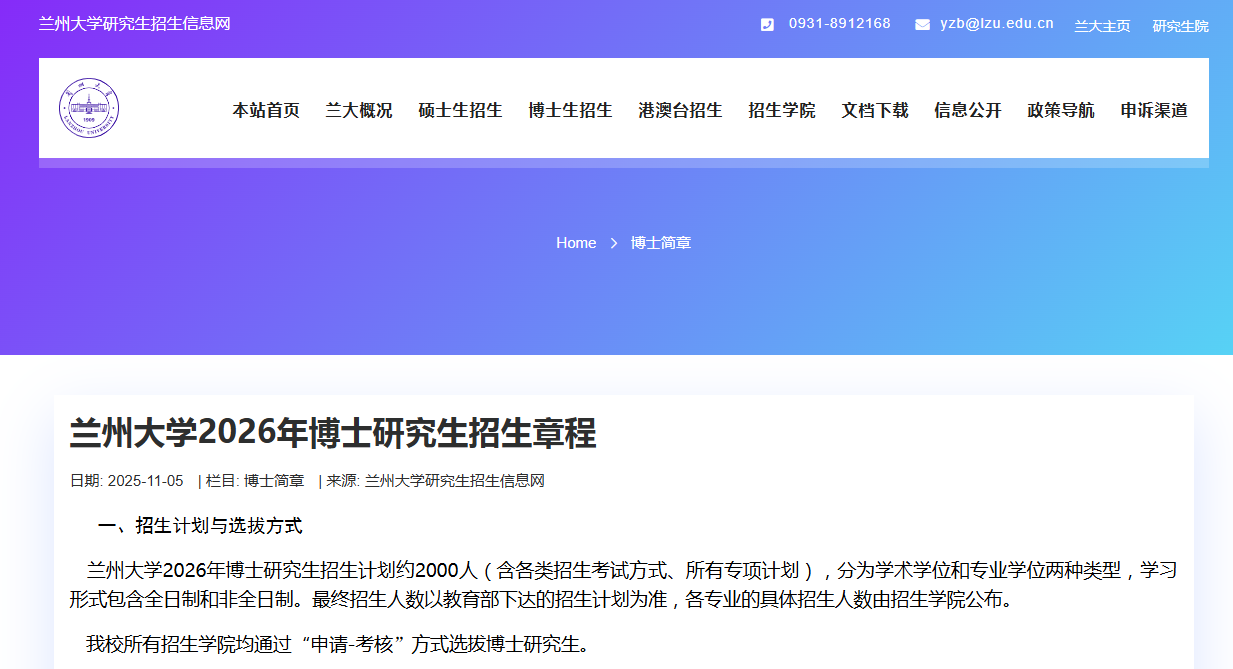This screenshot has height=669, width=1233.
Task: Click the yzb@lzu.edu.cn email address
Action: click(996, 24)
